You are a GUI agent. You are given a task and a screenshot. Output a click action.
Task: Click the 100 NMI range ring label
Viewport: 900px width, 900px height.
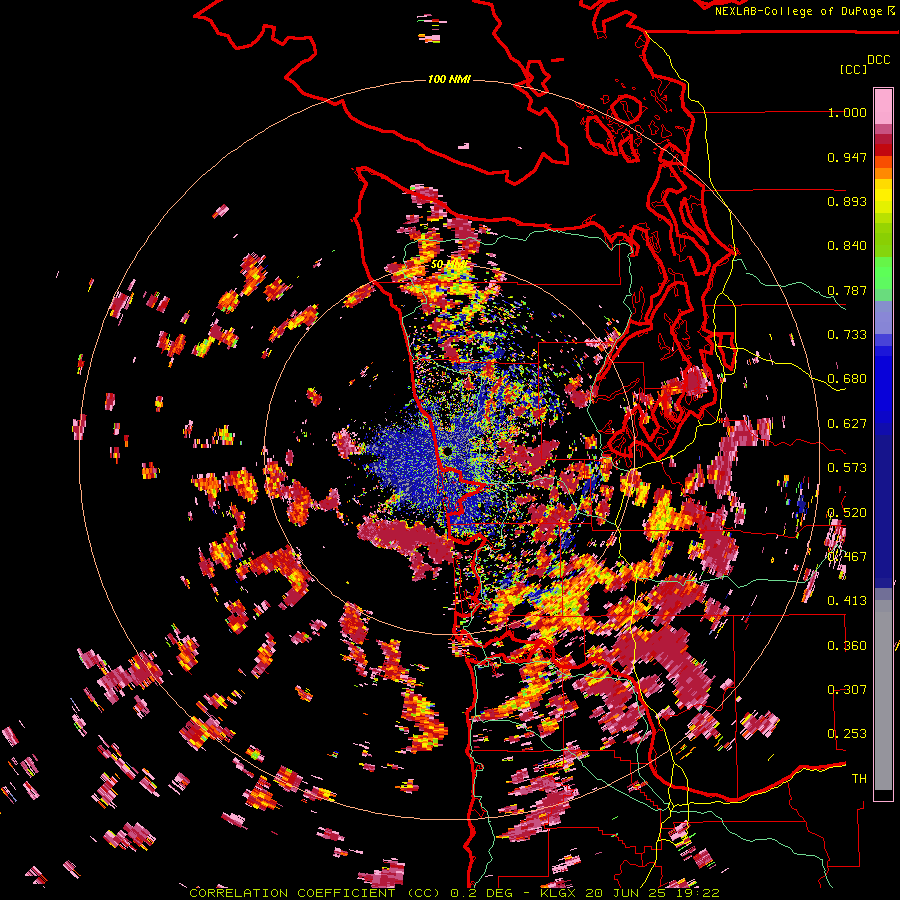coord(449,79)
